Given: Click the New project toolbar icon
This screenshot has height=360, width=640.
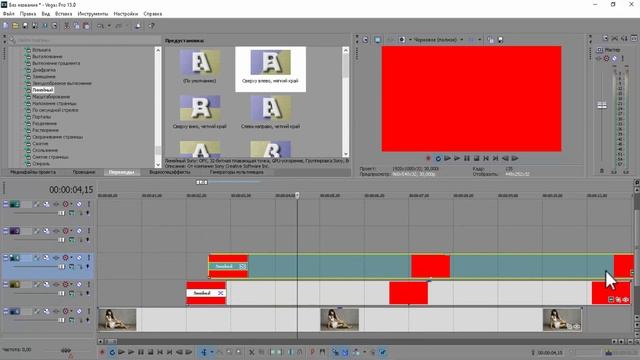Looking at the screenshot, I should tap(5, 26).
